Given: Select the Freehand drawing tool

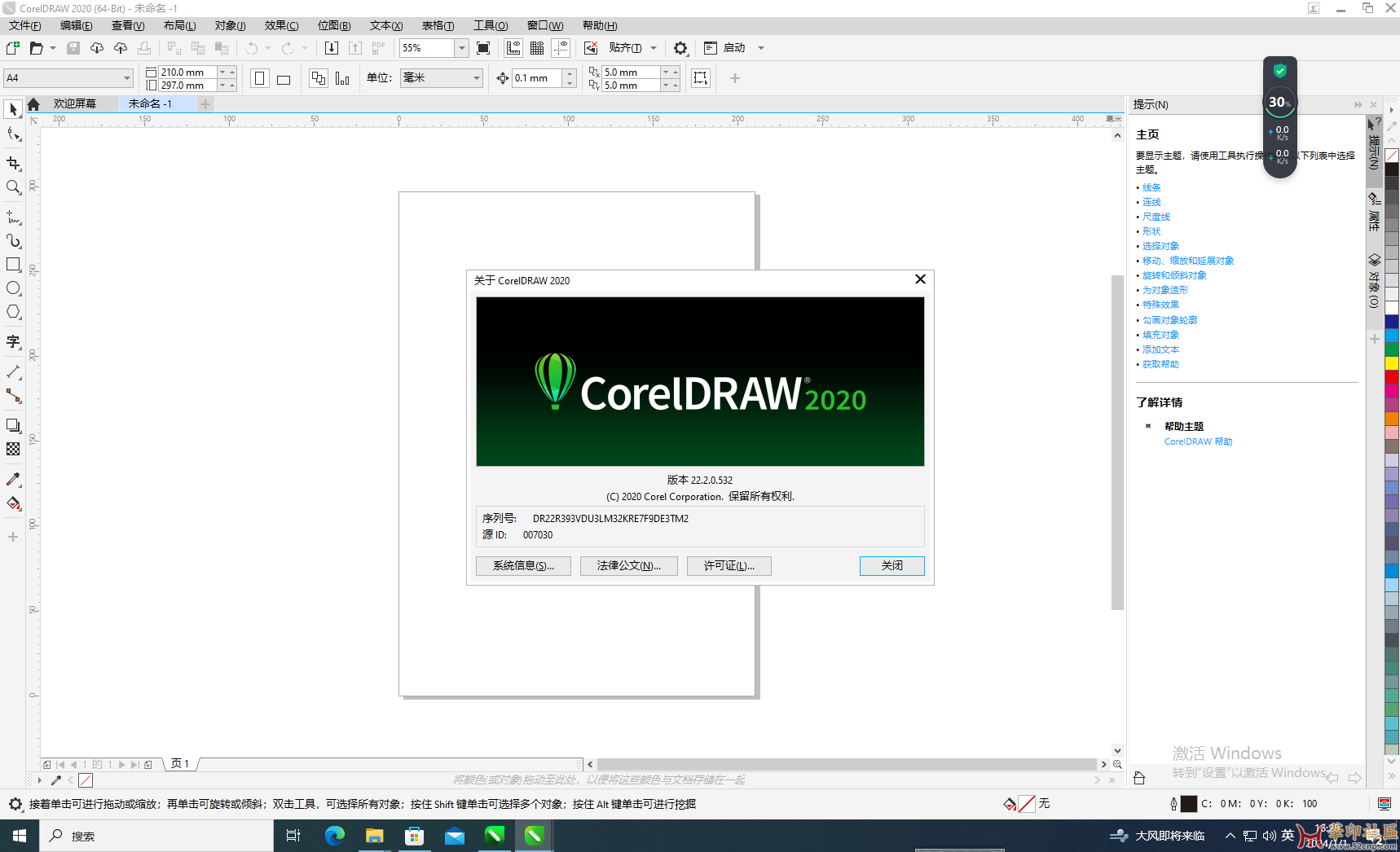Looking at the screenshot, I should 13,217.
